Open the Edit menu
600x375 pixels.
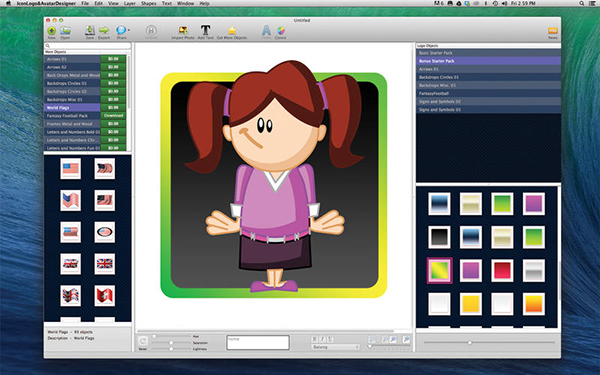(x=99, y=3)
